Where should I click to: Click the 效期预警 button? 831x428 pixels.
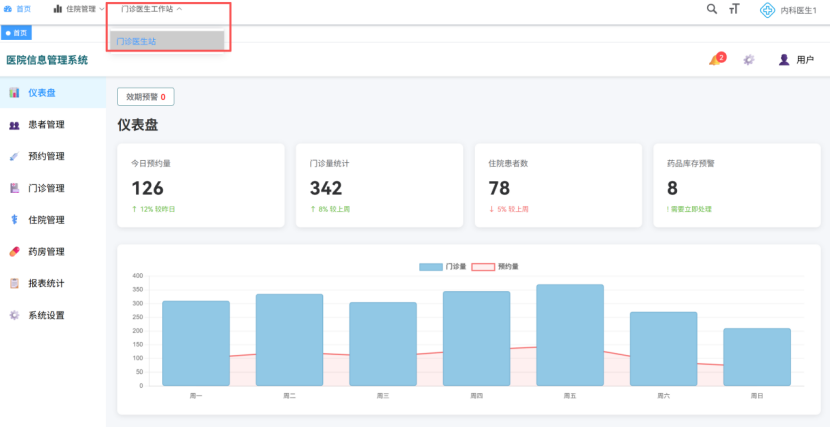pos(146,97)
